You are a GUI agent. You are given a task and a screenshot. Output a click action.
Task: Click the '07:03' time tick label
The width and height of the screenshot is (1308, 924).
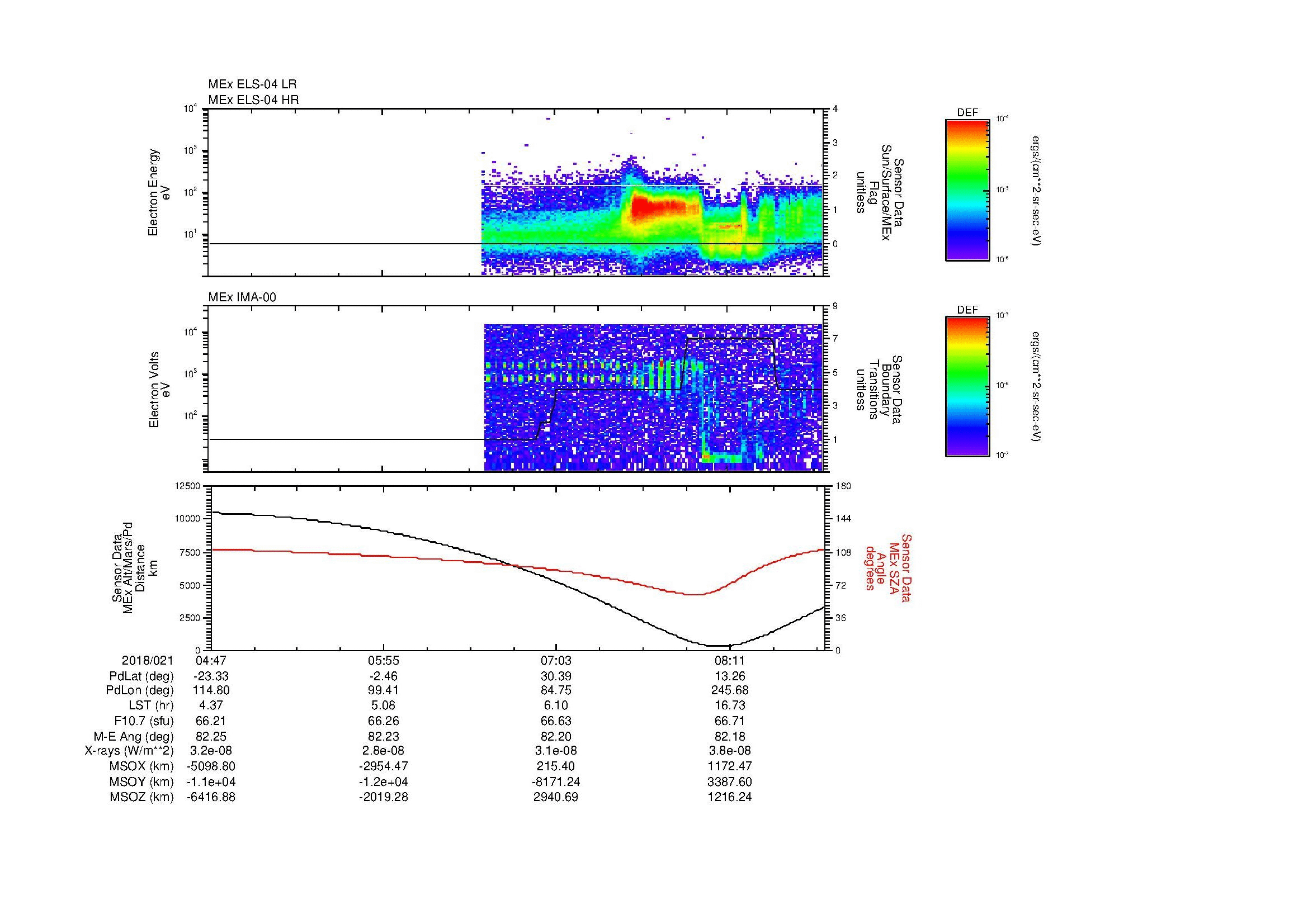556,660
